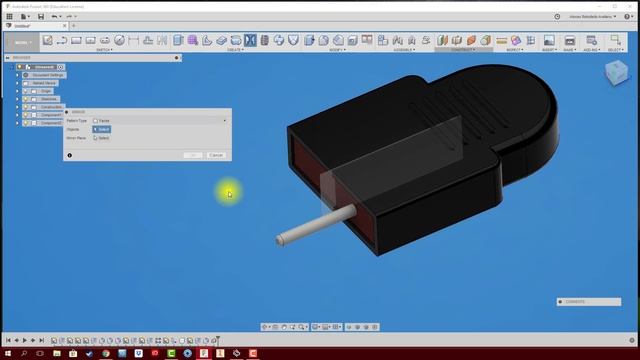Toggle visibility bulb of root component
The image size is (640, 360).
20,67
